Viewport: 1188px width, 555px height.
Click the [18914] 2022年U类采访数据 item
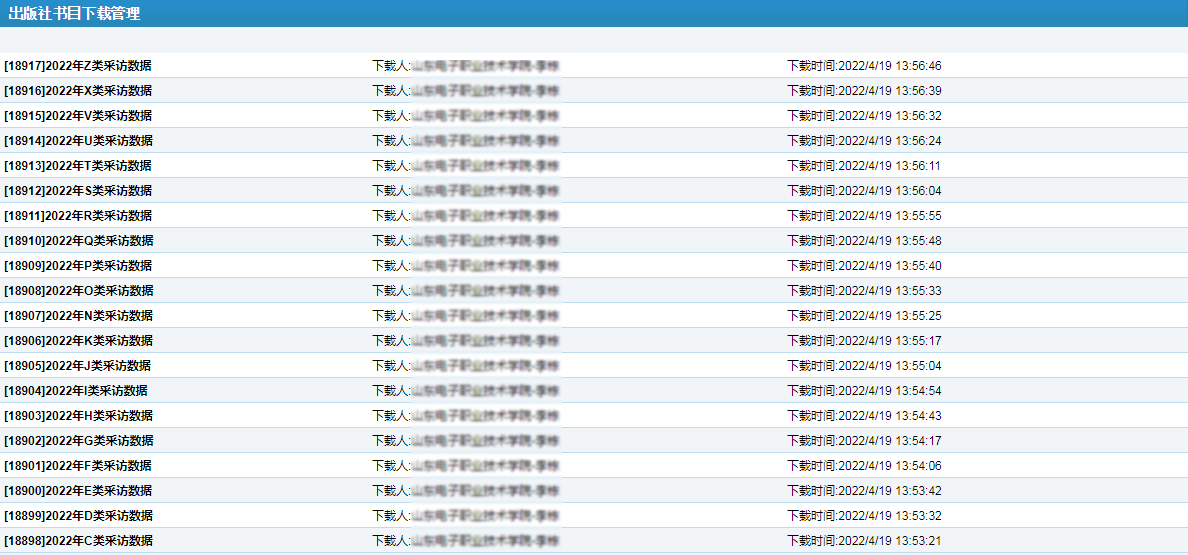78,141
